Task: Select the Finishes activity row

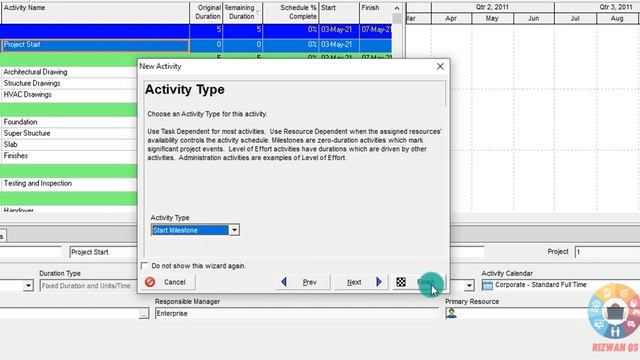Action: [x=16, y=156]
